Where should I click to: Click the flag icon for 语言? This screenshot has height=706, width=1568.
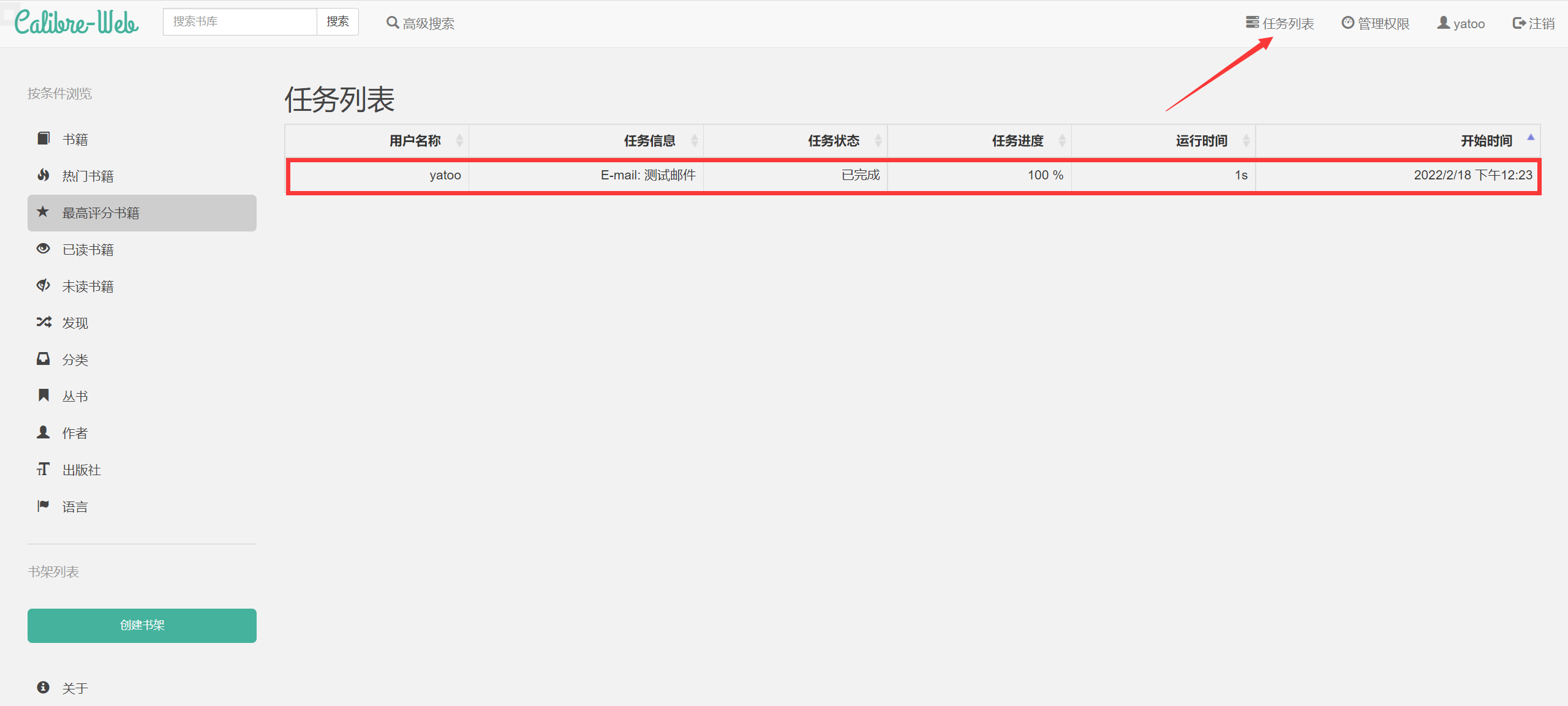tap(43, 506)
